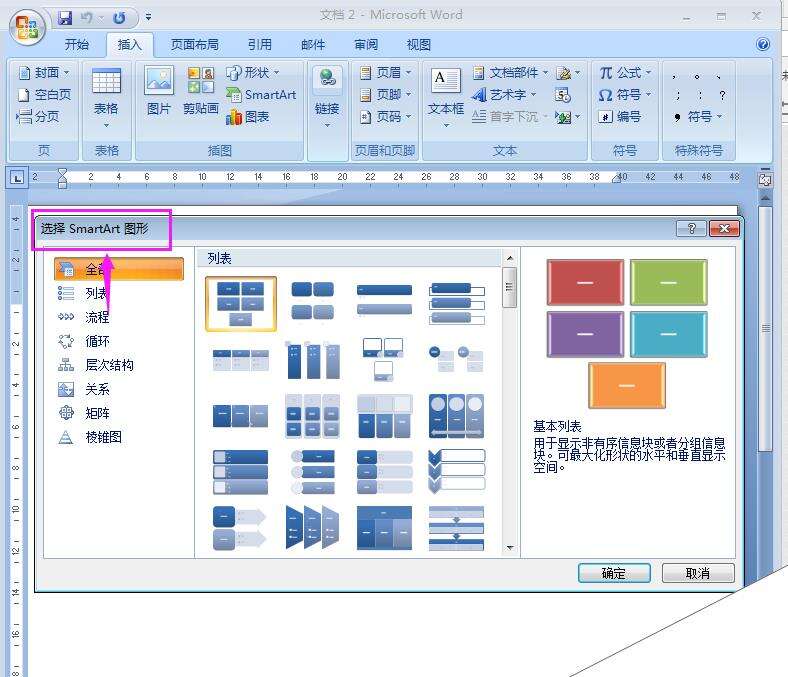Insert a 文本框 text box
Screen dimensions: 788x677
(446, 96)
